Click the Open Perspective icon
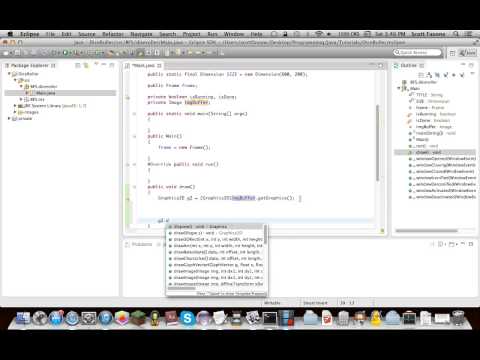480x360 pixels. click(x=452, y=53)
